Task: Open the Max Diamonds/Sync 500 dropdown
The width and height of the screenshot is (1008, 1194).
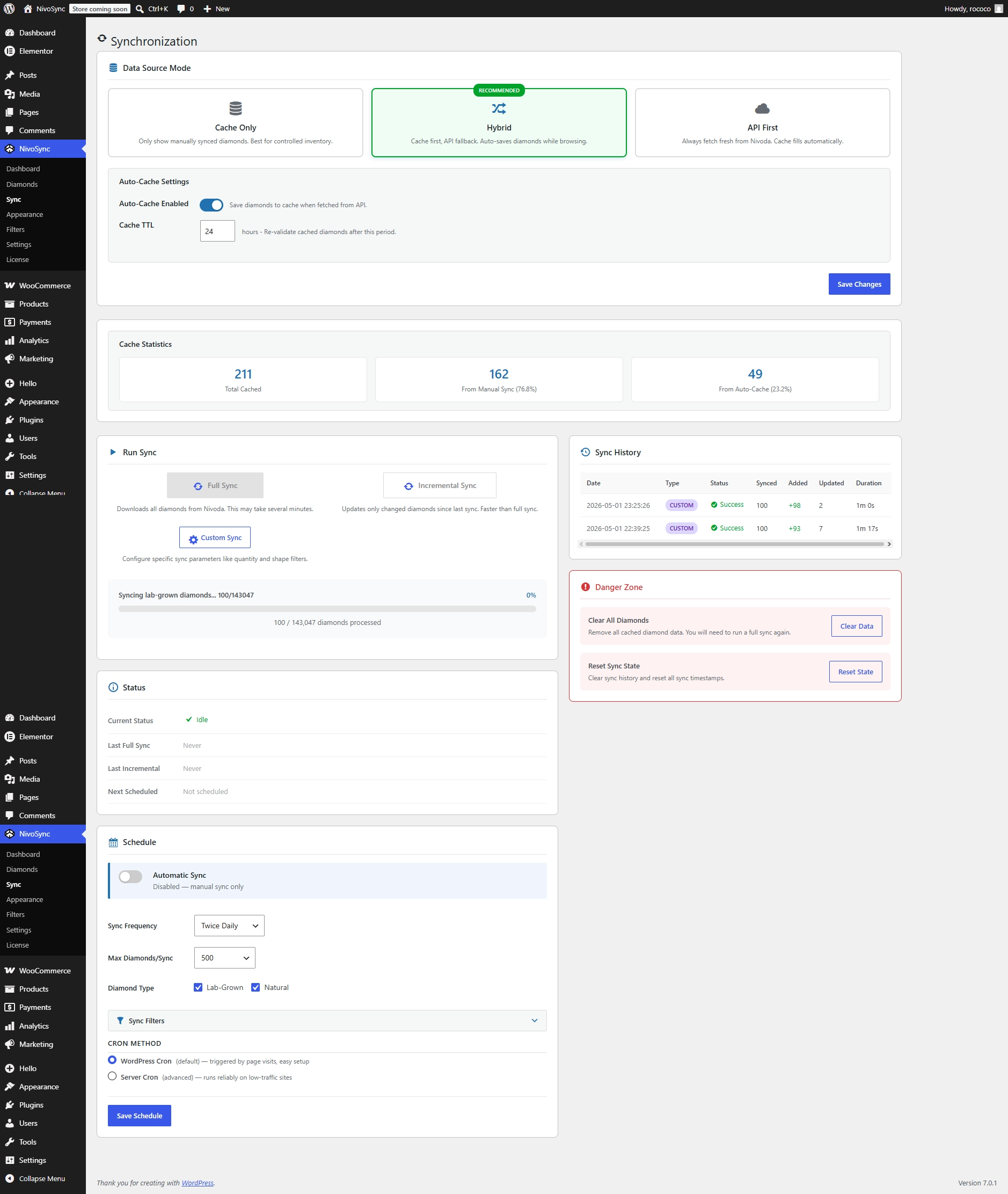Action: (x=224, y=957)
